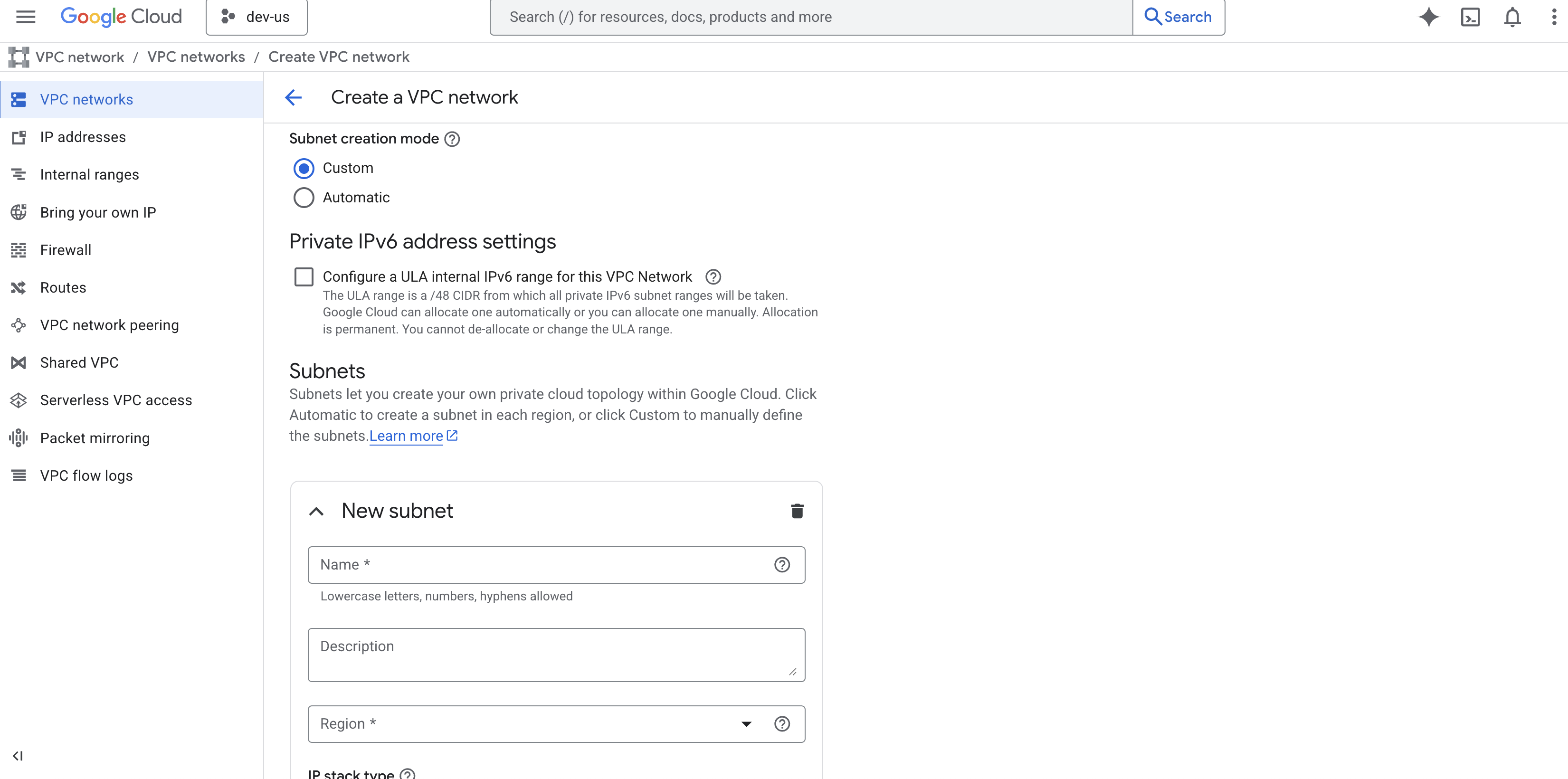
Task: Select the Automatic subnet creation mode
Action: tap(304, 198)
